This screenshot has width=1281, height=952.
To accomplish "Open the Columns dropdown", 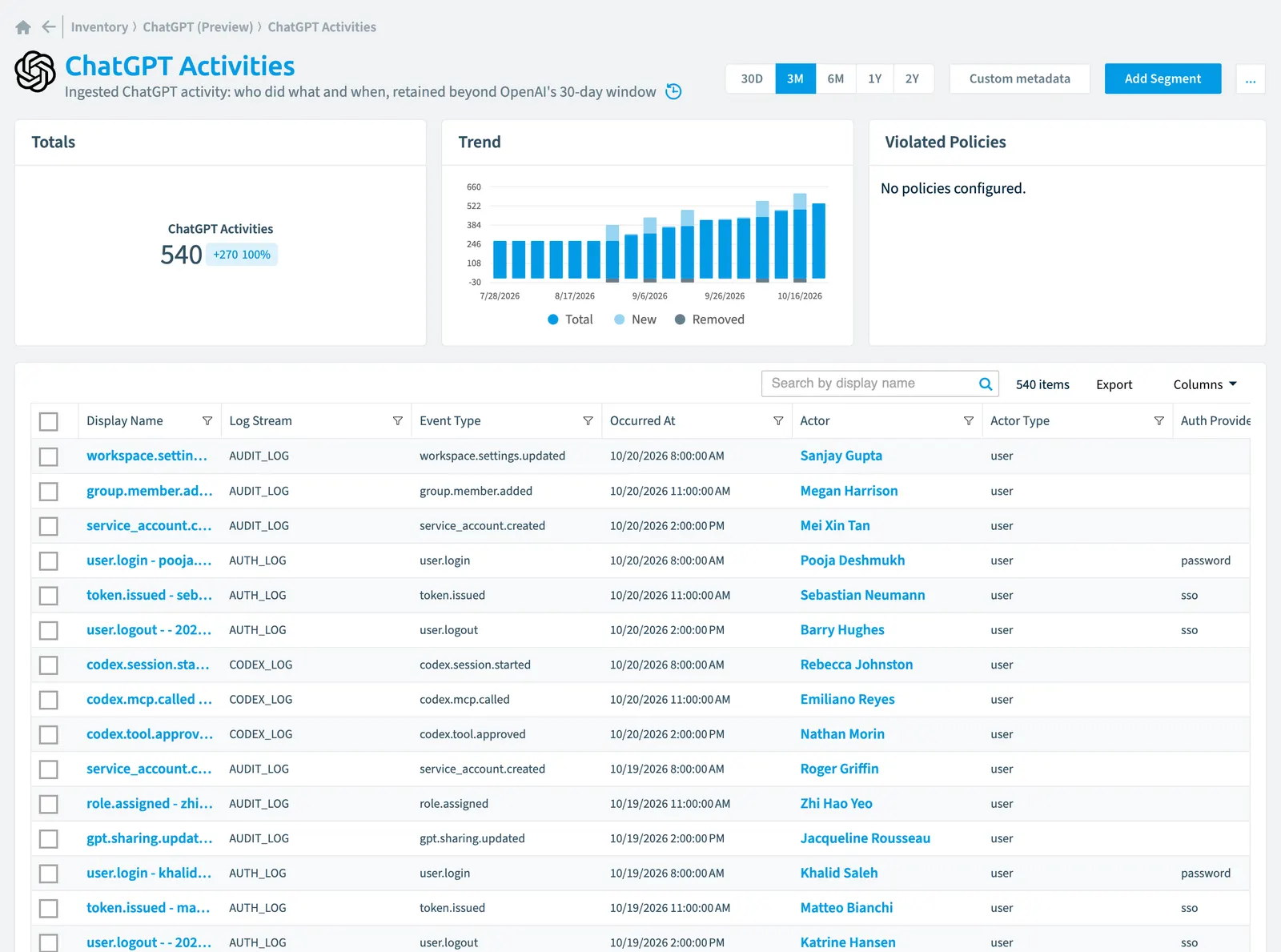I will click(1205, 384).
